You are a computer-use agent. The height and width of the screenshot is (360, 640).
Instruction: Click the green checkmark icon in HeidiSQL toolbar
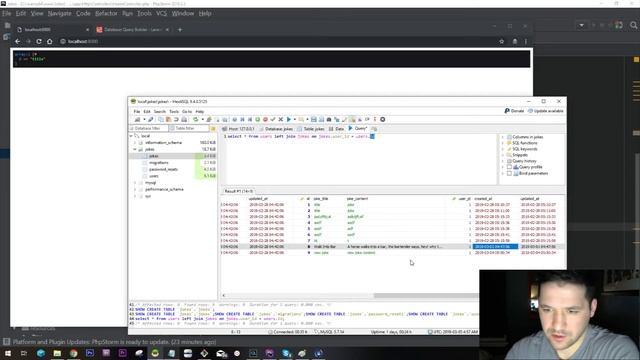coord(273,120)
